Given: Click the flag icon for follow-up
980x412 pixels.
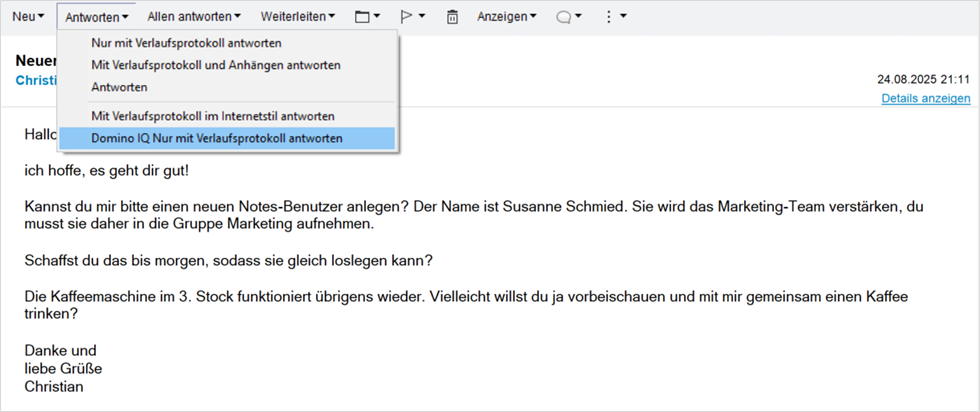Looking at the screenshot, I should pyautogui.click(x=406, y=17).
